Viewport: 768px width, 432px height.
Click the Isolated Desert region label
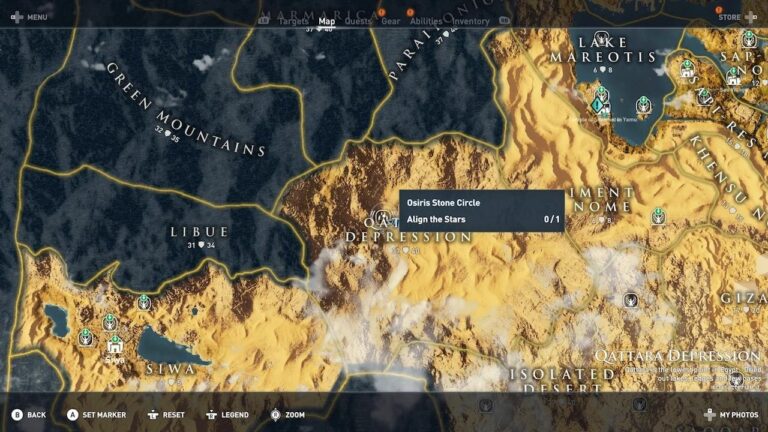point(562,382)
